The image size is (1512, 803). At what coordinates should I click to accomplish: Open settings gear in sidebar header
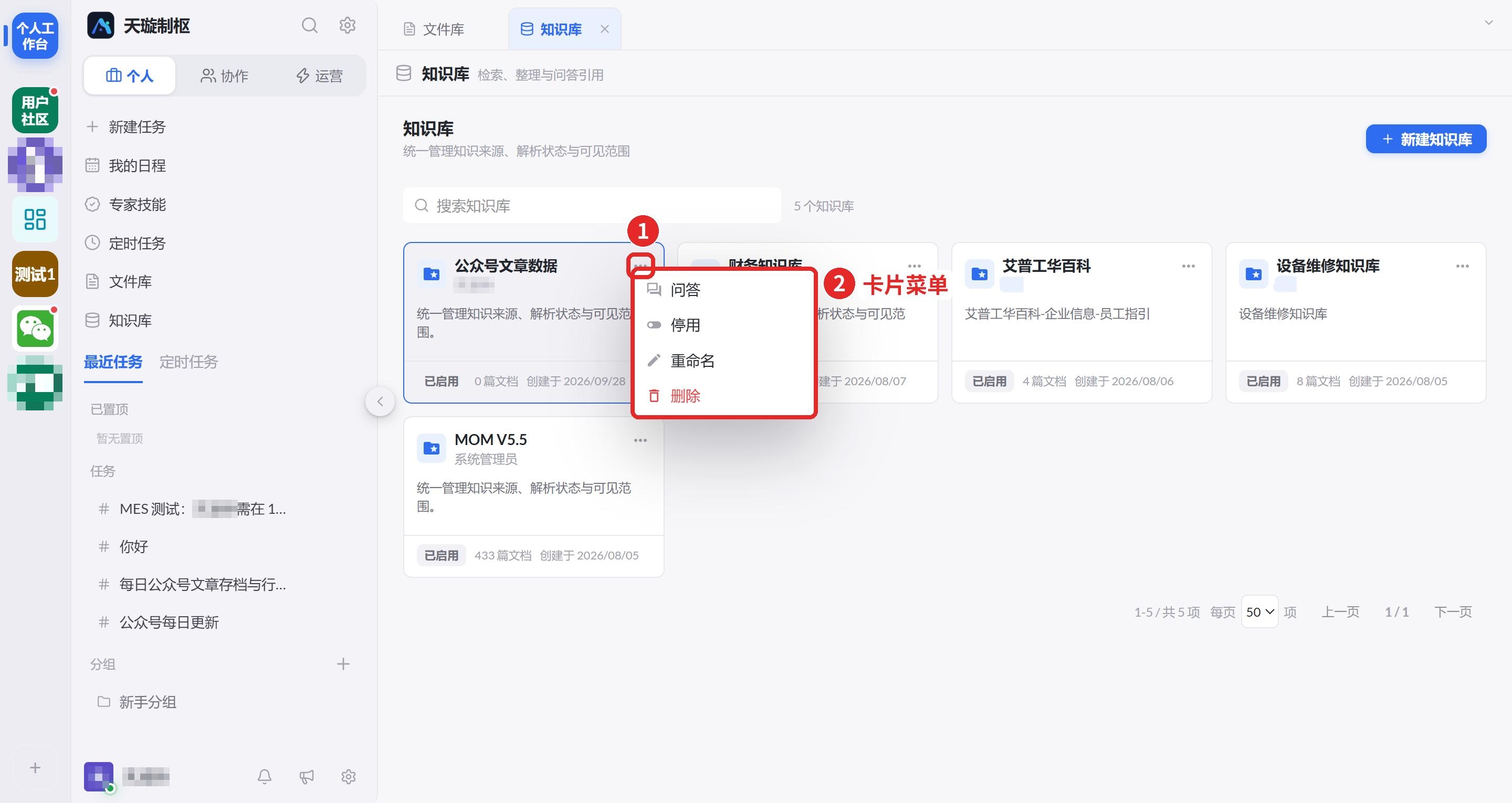coord(348,25)
